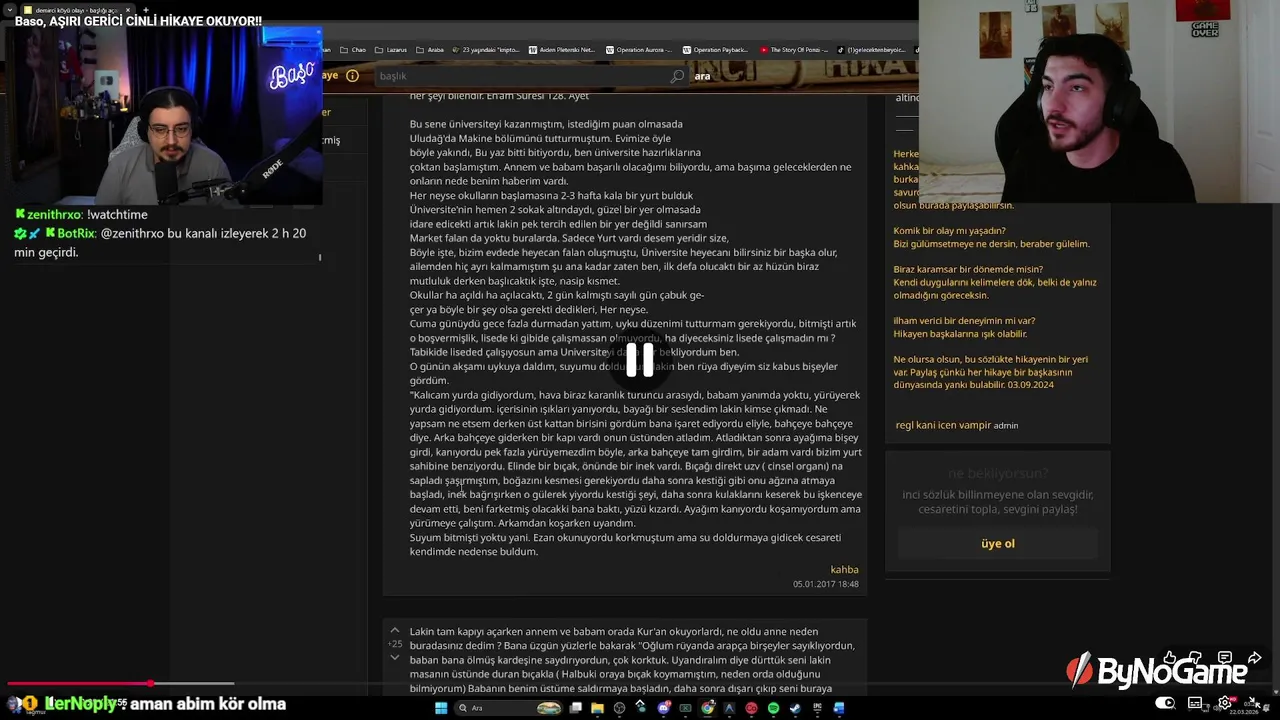Click the info circle icon near search
1280x720 pixels.
[x=352, y=76]
